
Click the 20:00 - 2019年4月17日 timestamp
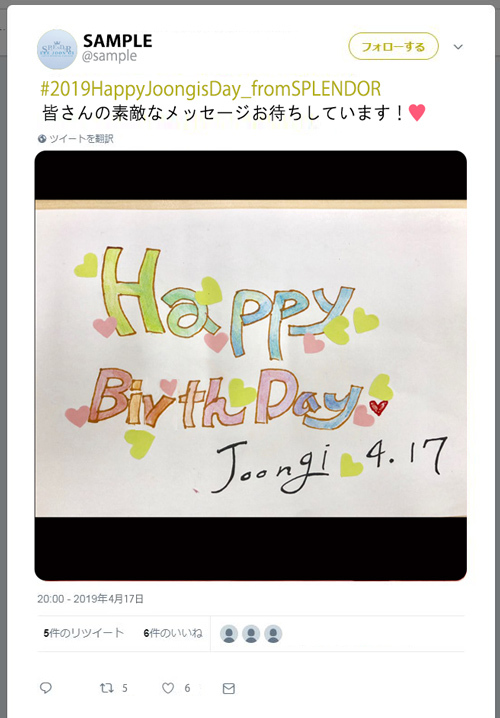[91, 599]
